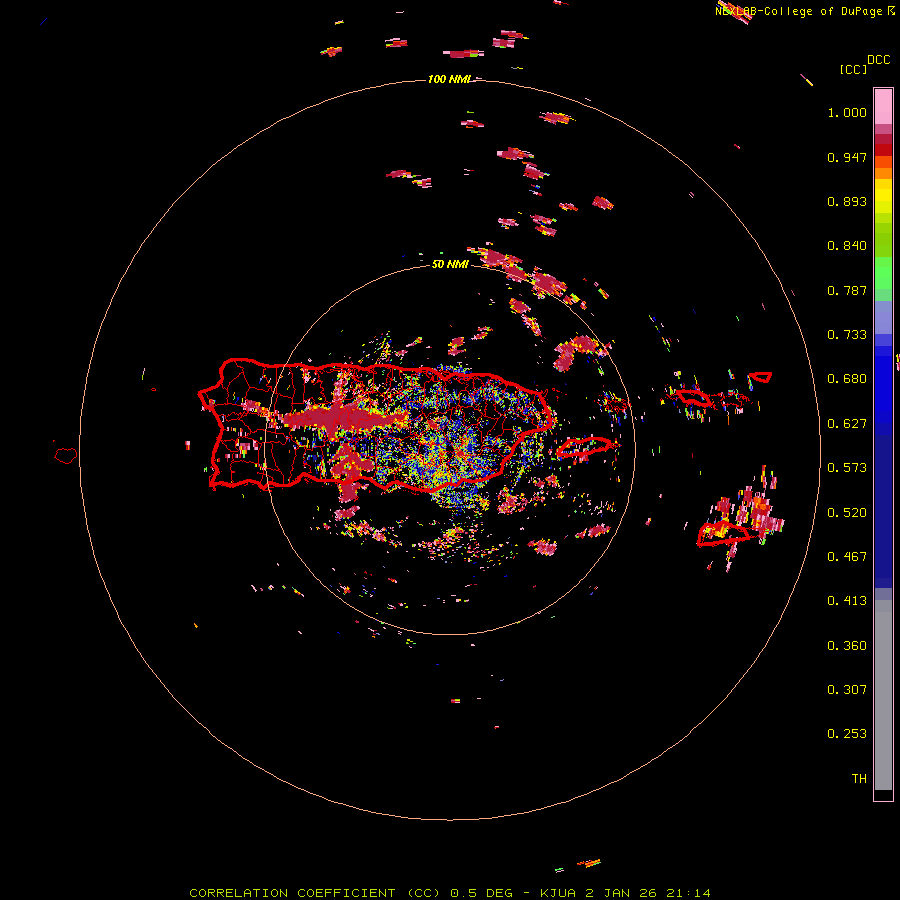The width and height of the screenshot is (900, 900).
Task: Select the 1.000 scale value
Action: pyautogui.click(x=847, y=112)
